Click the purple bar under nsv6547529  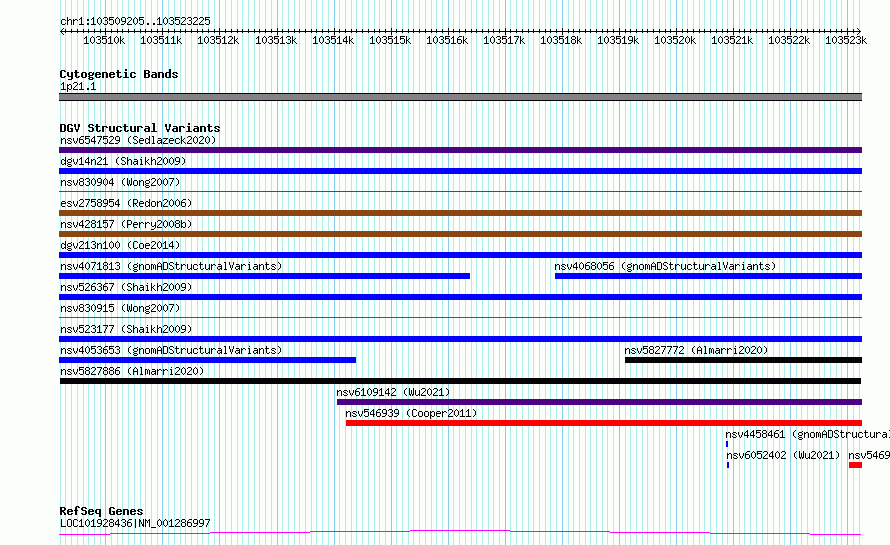point(460,150)
